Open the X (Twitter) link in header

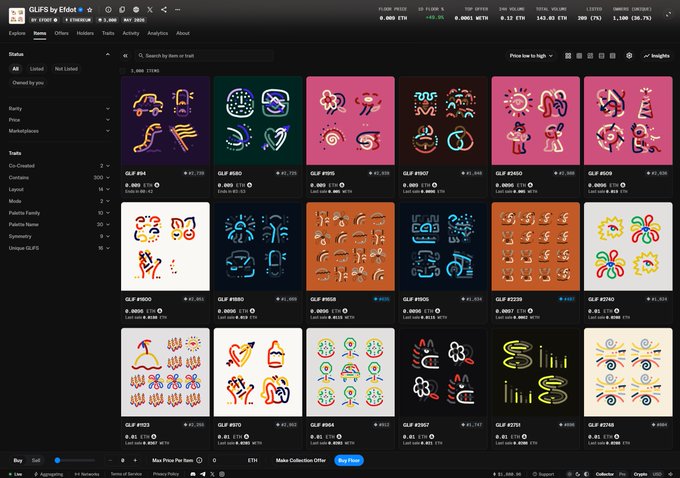(150, 10)
